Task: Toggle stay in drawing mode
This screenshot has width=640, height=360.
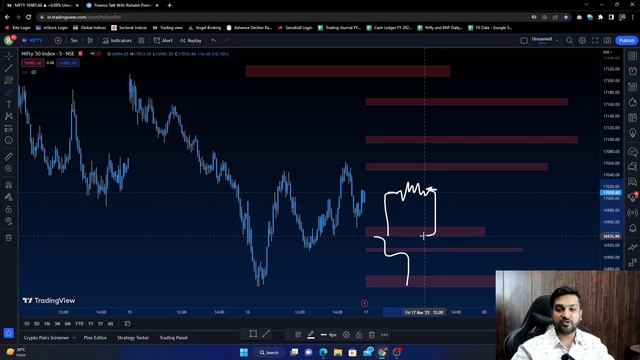Action: [x=9, y=197]
